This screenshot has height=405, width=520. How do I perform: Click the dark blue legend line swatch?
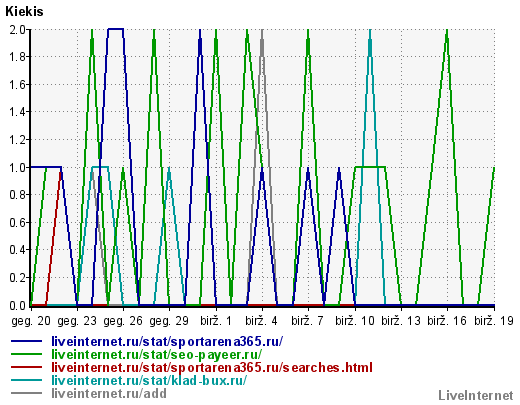click(x=26, y=341)
